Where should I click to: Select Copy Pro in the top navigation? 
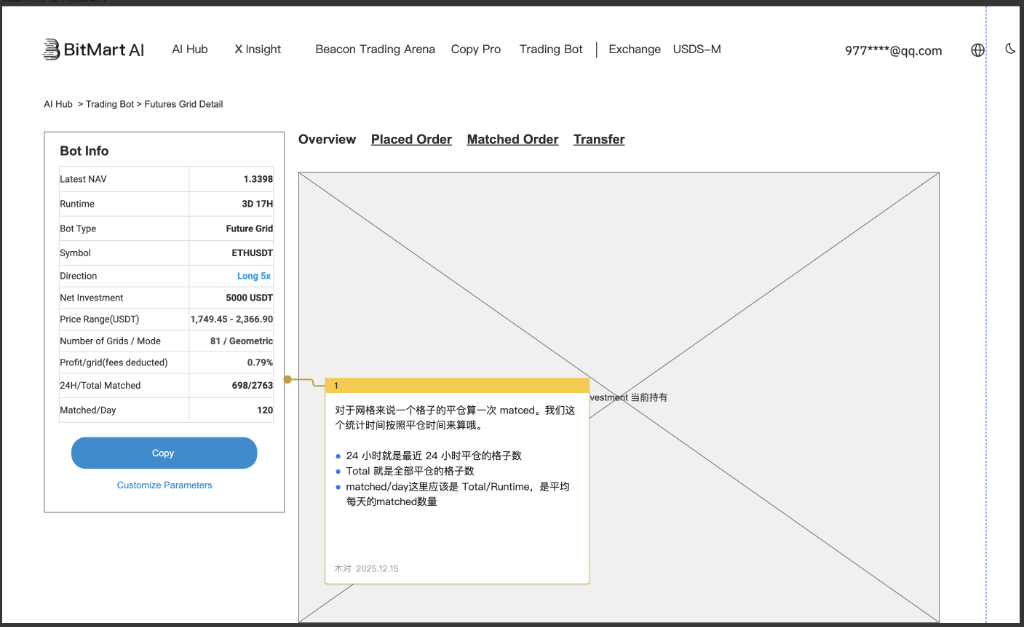(476, 49)
